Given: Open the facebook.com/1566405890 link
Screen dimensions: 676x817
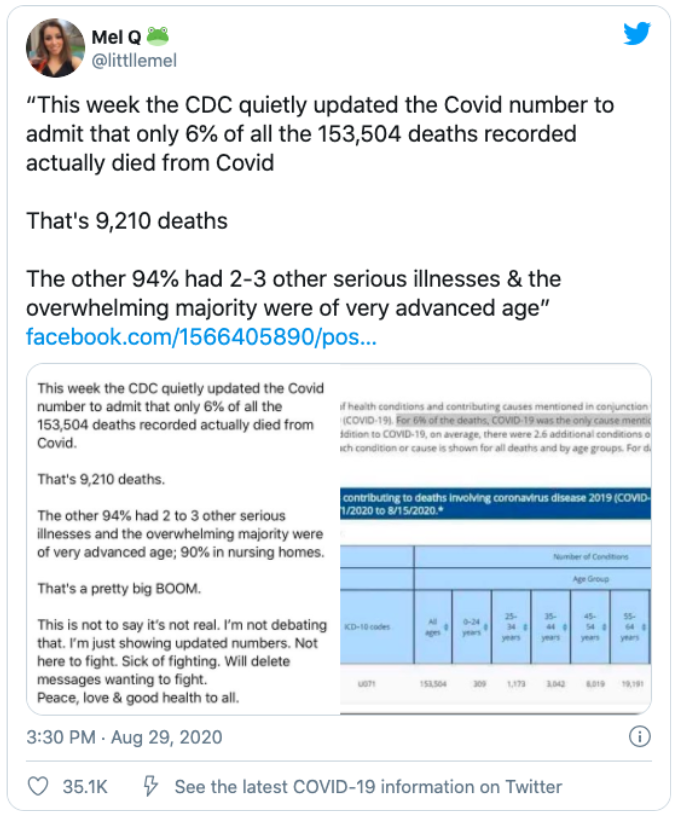Looking at the screenshot, I should (x=201, y=336).
